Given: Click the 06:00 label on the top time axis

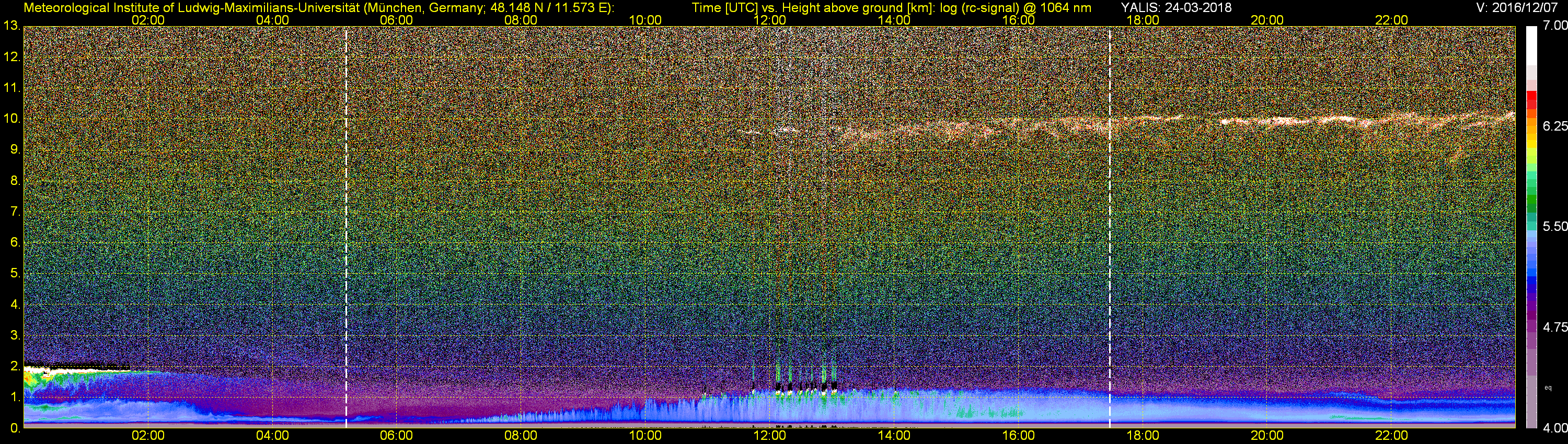Looking at the screenshot, I should (396, 20).
